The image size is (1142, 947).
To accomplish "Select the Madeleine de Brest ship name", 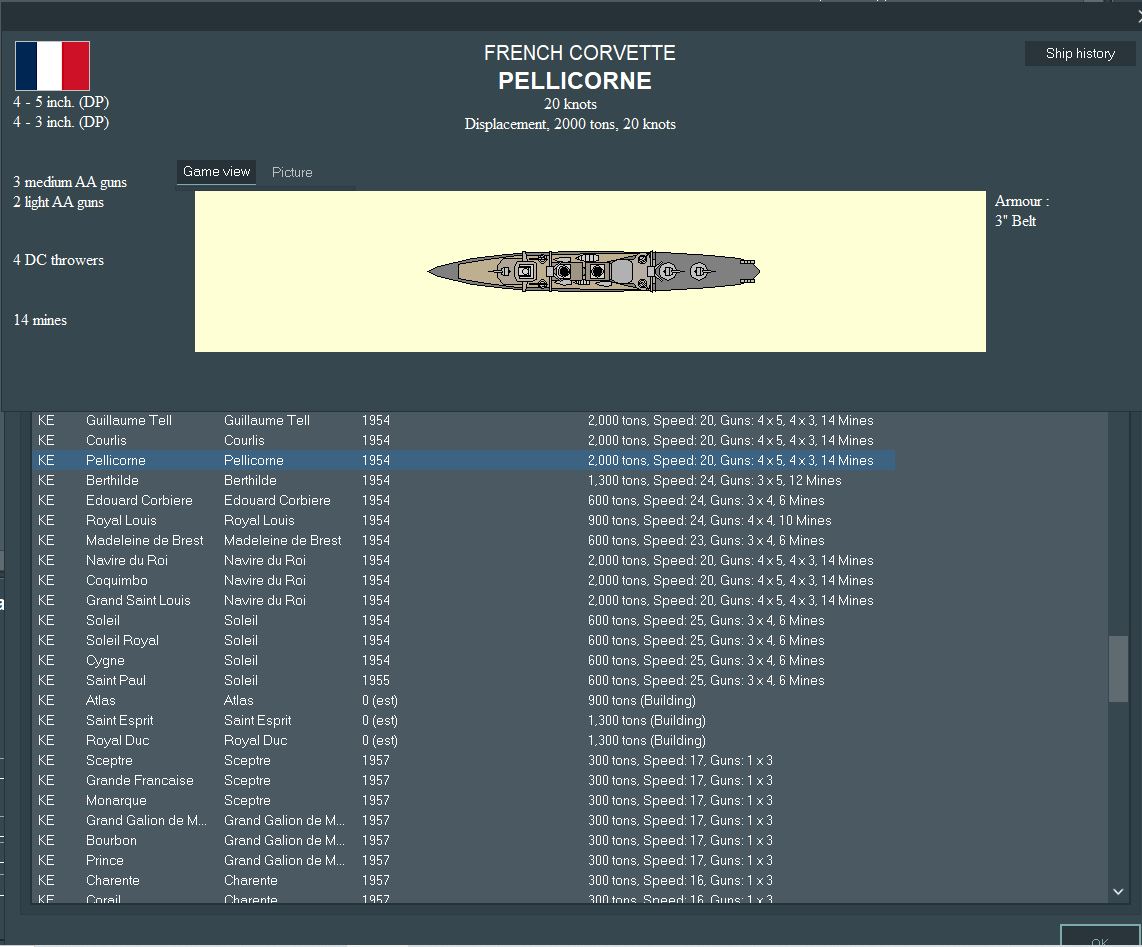I will pyautogui.click(x=144, y=541).
